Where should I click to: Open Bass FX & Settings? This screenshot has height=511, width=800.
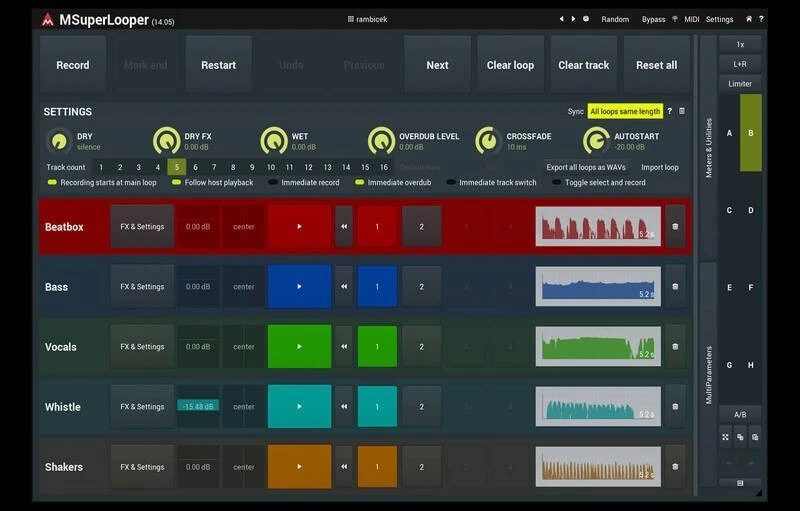point(142,287)
